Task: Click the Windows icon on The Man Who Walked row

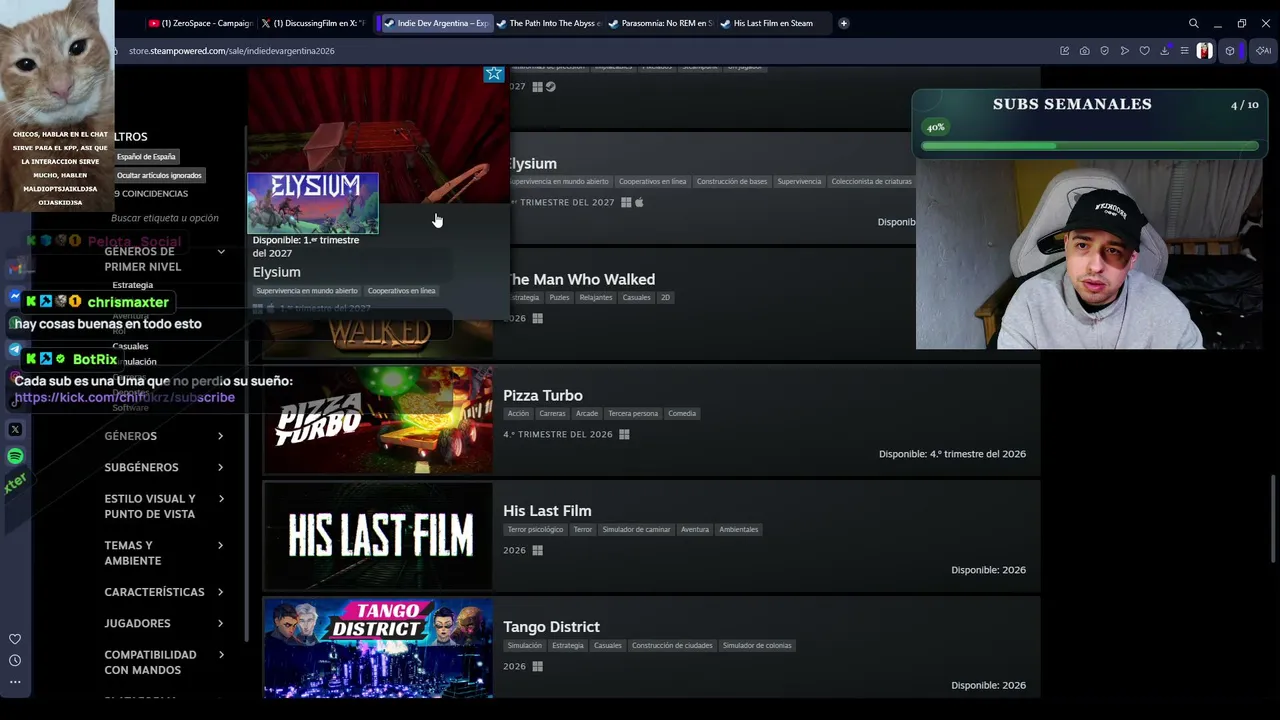Action: click(537, 318)
